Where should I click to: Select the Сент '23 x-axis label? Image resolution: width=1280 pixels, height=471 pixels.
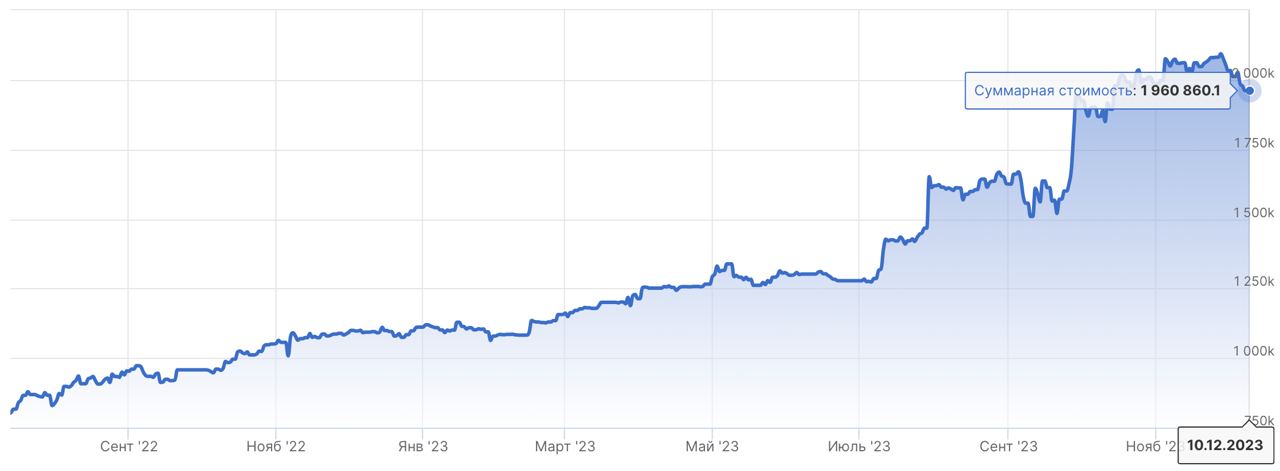click(1008, 444)
